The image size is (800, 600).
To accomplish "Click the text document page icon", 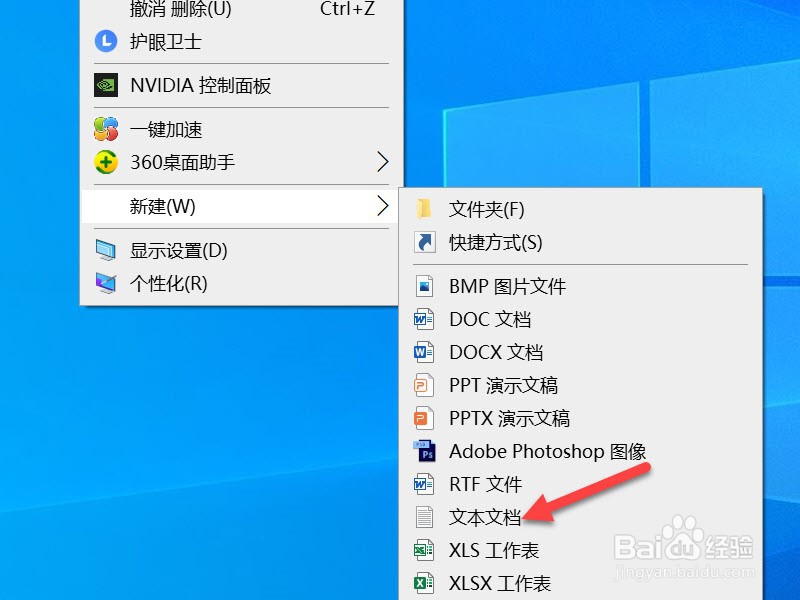I will click(x=424, y=517).
